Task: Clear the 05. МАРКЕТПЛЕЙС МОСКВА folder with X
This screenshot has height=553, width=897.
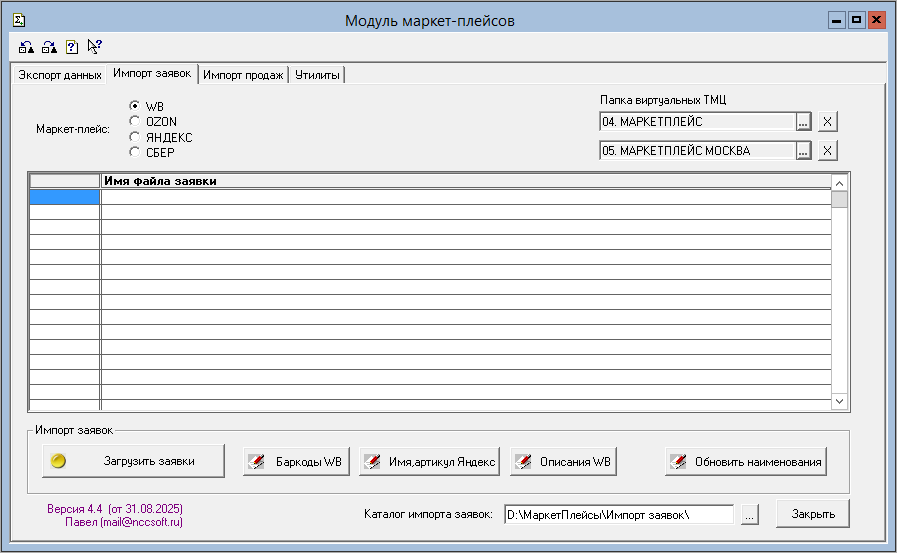Action: pyautogui.click(x=827, y=151)
